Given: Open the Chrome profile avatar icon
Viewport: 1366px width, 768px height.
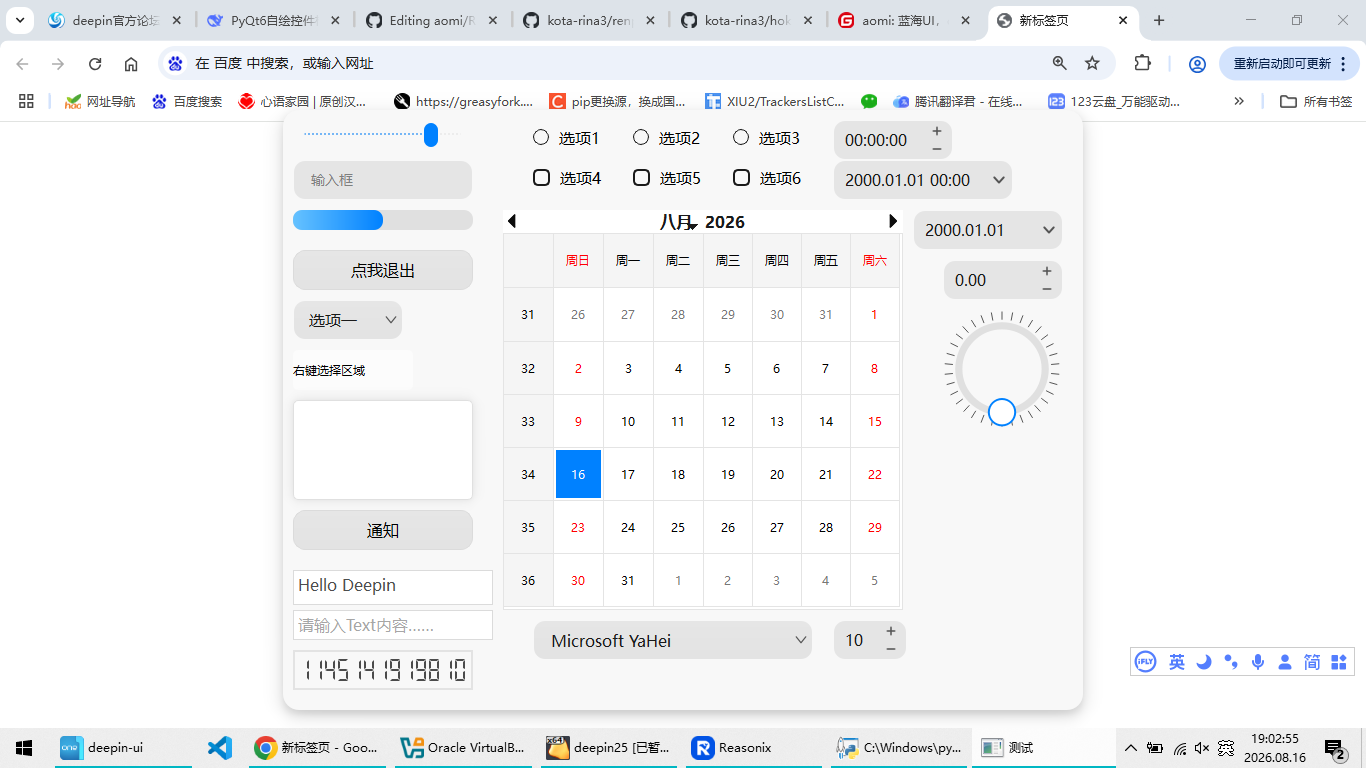Looking at the screenshot, I should tap(1197, 64).
